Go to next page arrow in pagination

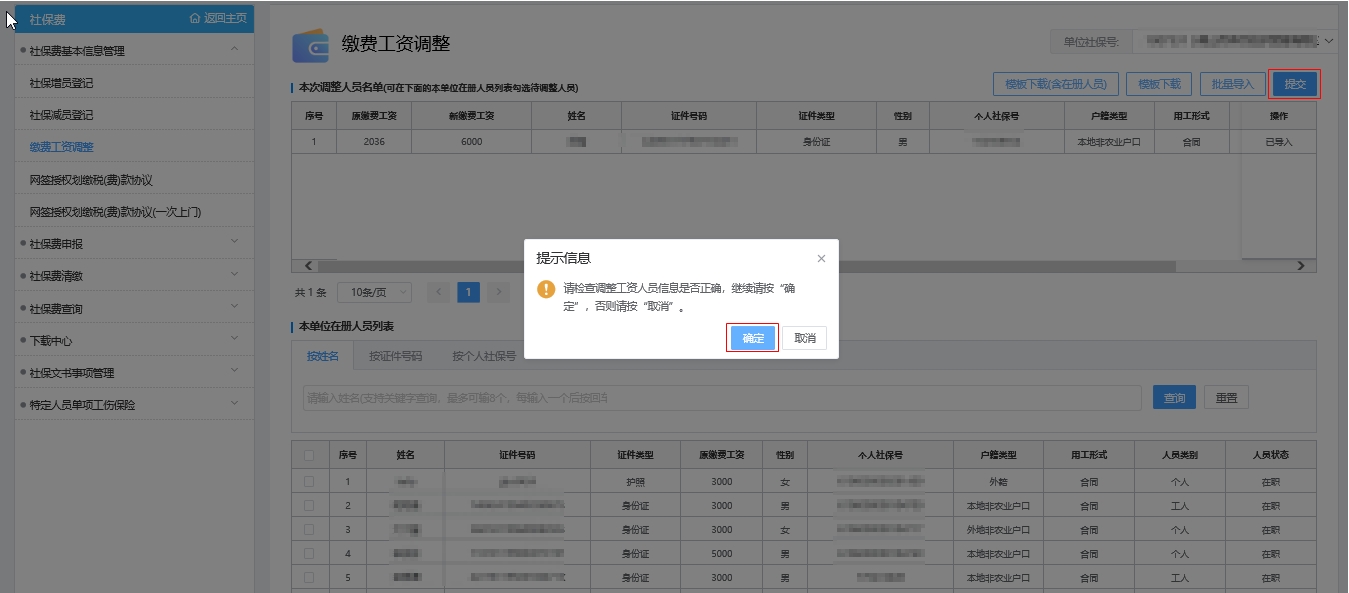click(x=497, y=292)
